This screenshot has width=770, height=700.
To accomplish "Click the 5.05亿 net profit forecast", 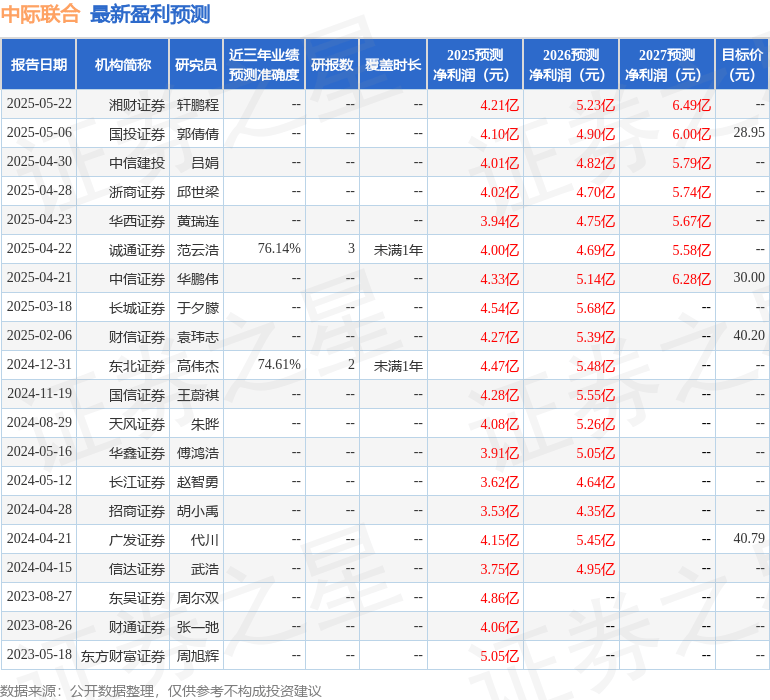I will 500,656.
